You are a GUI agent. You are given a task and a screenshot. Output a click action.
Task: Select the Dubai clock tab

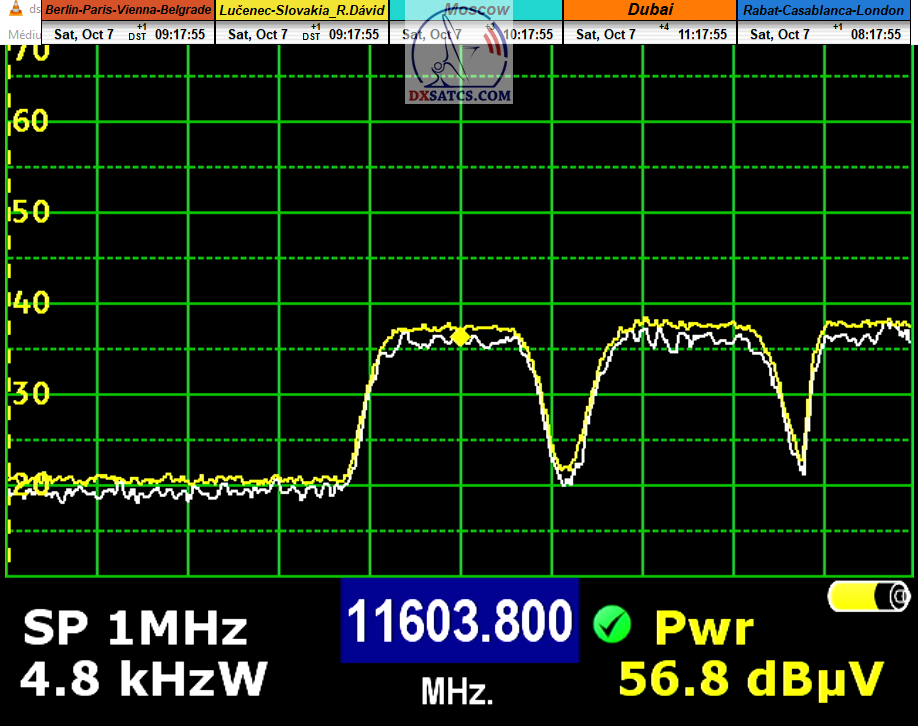650,10
